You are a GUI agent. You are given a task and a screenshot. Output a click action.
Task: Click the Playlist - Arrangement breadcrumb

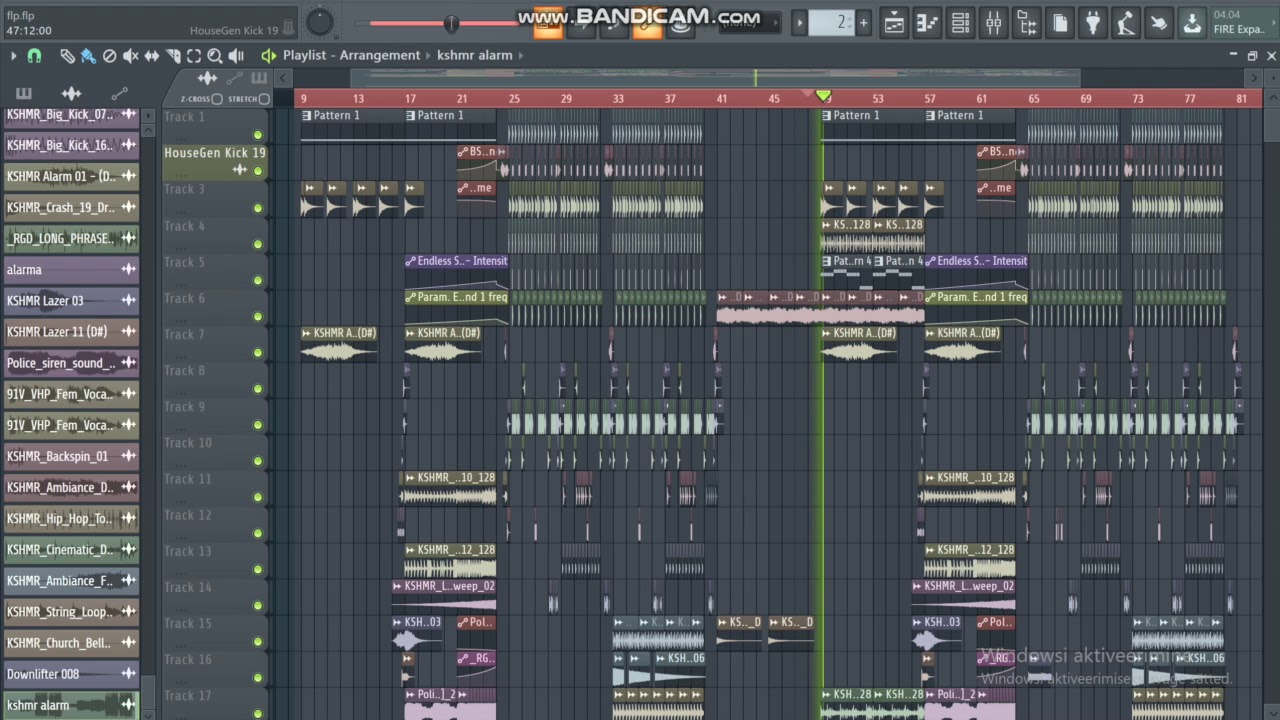[x=351, y=56]
